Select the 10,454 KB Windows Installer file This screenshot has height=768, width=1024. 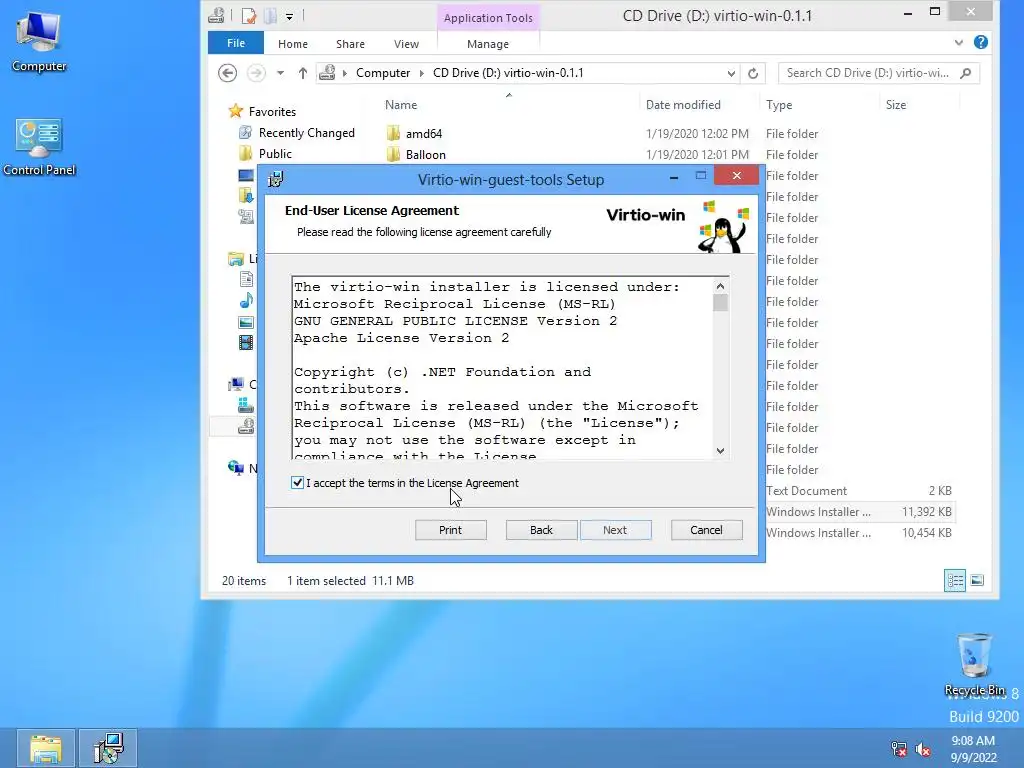pos(860,533)
